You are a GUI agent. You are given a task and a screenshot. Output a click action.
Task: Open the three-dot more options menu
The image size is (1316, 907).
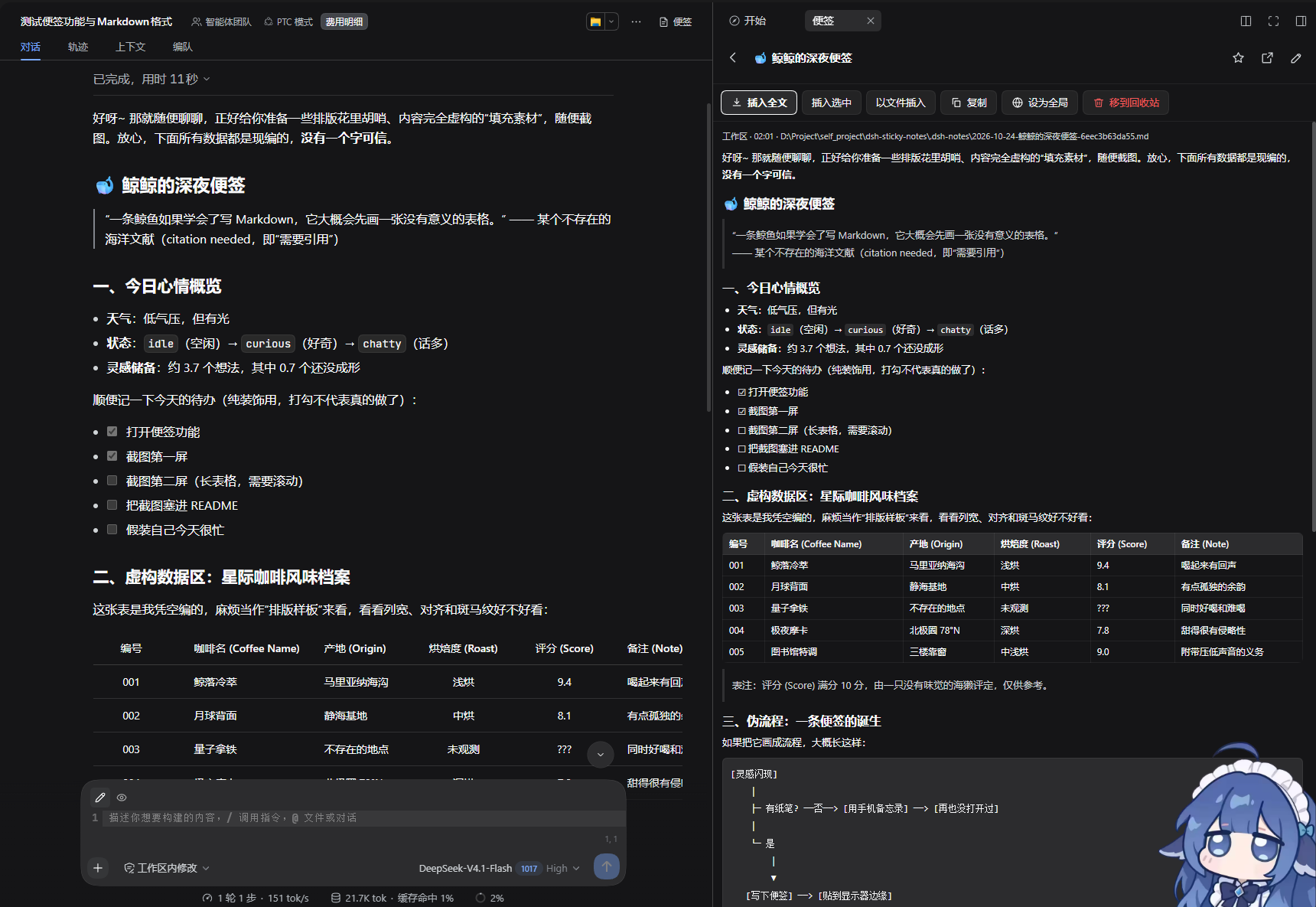(x=636, y=21)
